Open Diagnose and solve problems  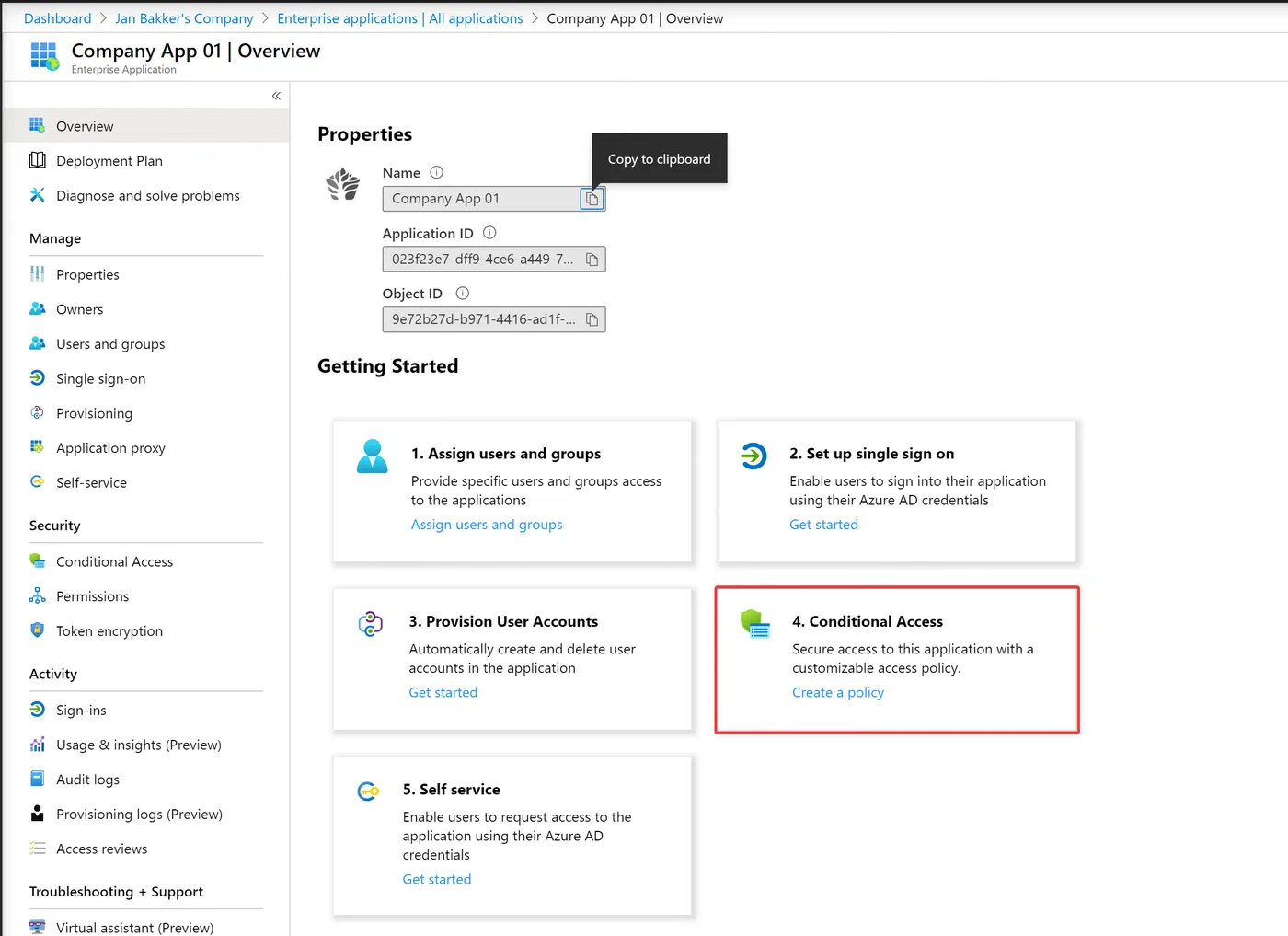click(x=146, y=195)
